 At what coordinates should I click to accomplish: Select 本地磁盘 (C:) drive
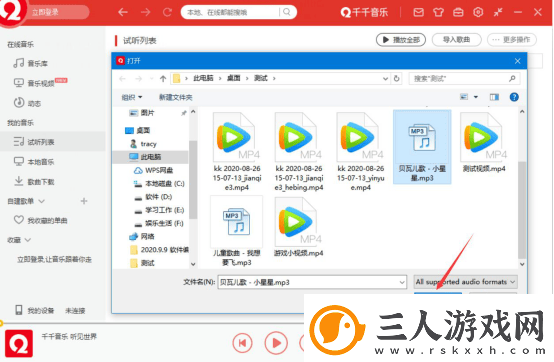point(165,184)
